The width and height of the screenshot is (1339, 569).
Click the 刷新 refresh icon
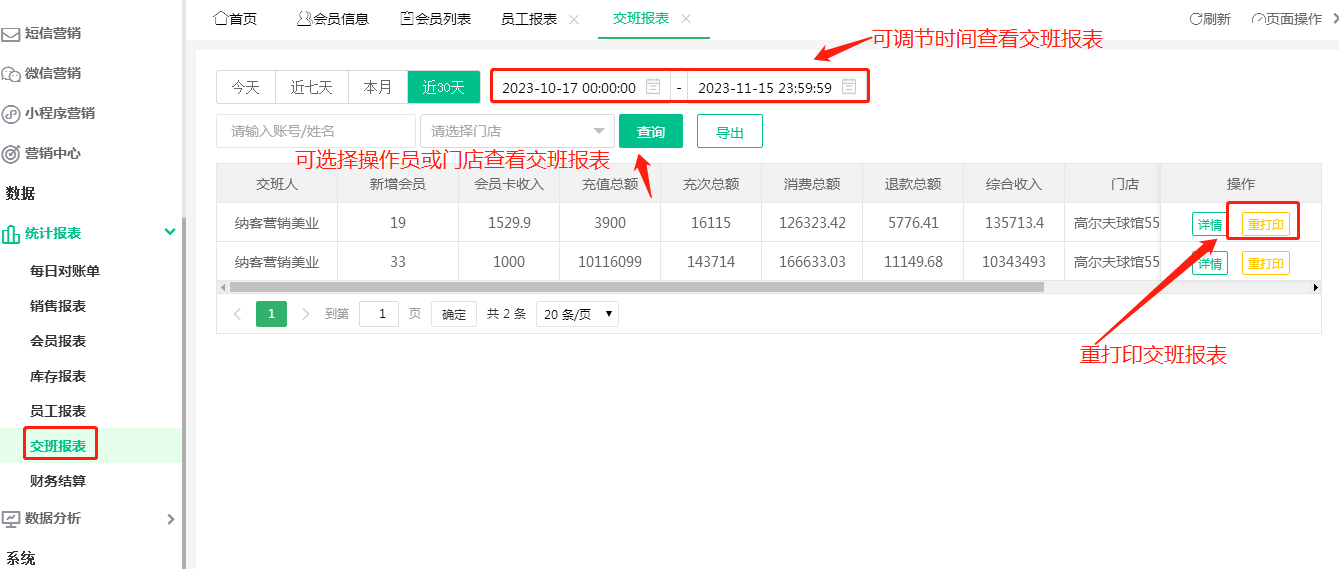[1195, 19]
